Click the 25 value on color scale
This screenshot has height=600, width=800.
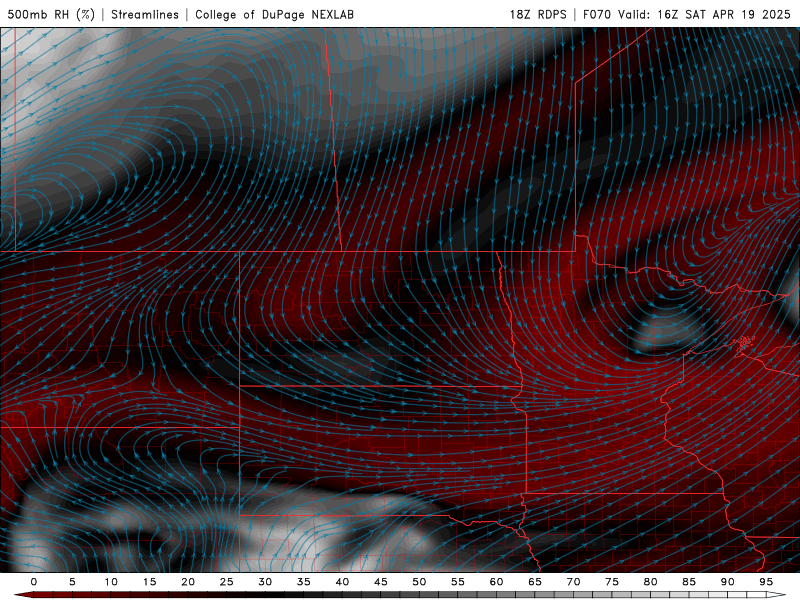pos(227,582)
